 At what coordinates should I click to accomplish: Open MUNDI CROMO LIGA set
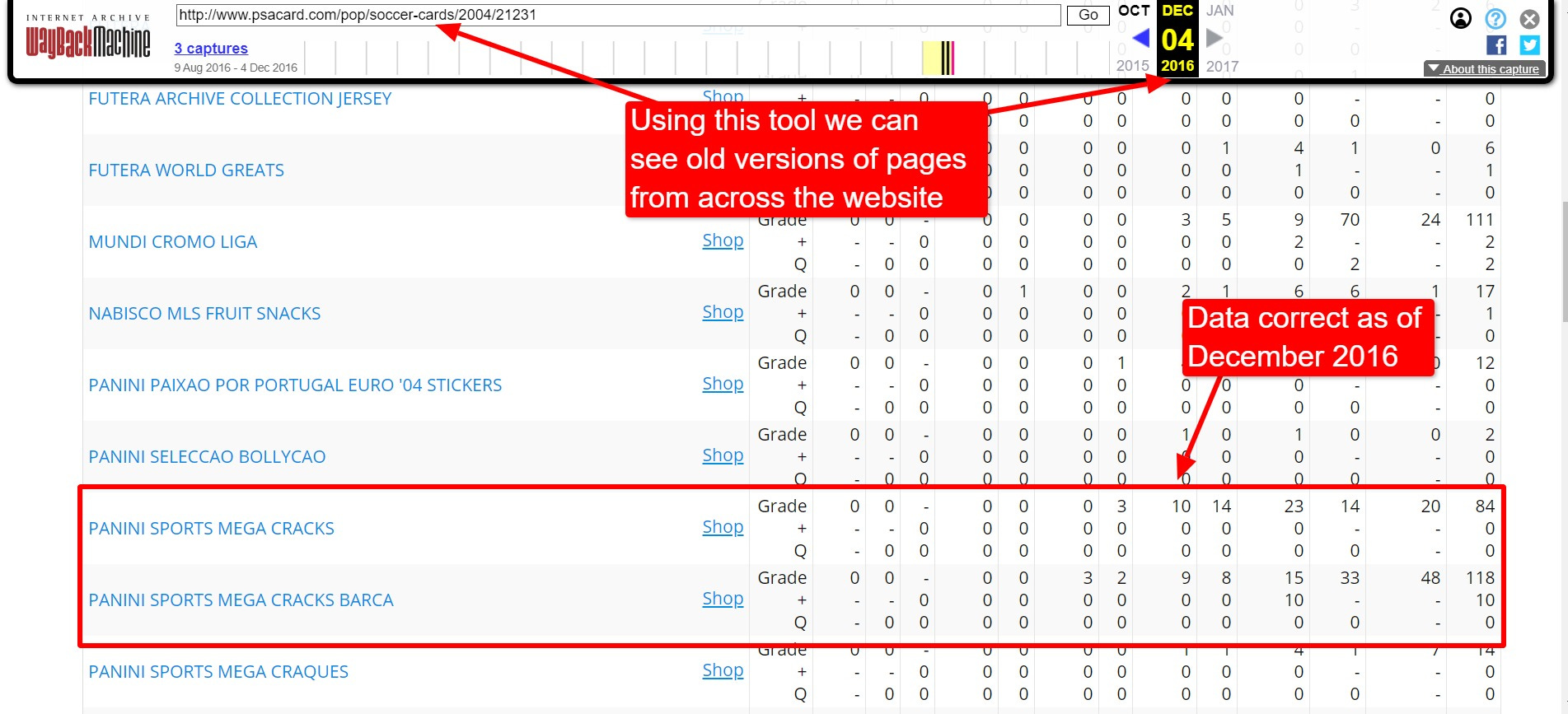pyautogui.click(x=173, y=242)
